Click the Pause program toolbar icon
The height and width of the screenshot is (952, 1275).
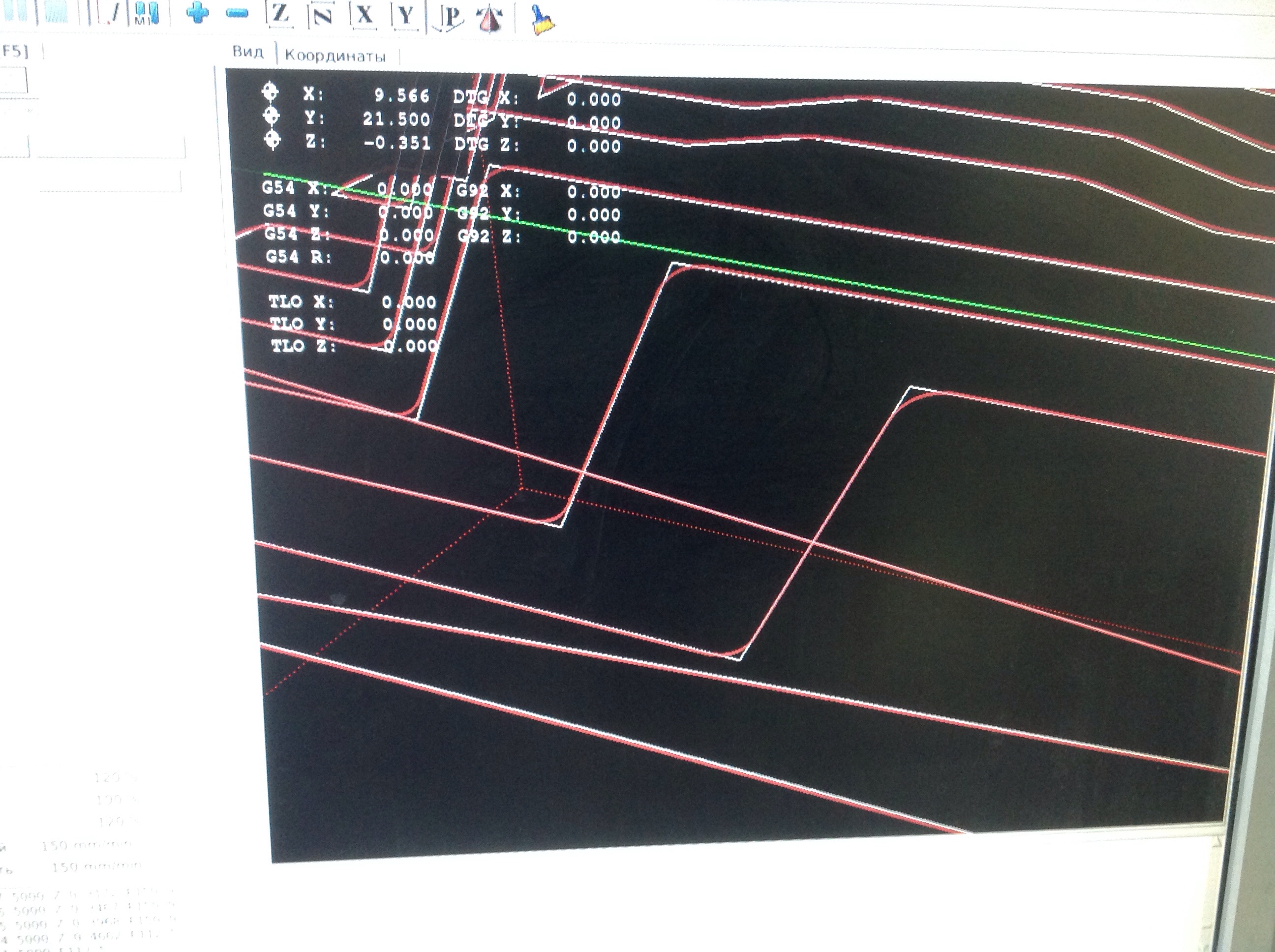point(16,10)
